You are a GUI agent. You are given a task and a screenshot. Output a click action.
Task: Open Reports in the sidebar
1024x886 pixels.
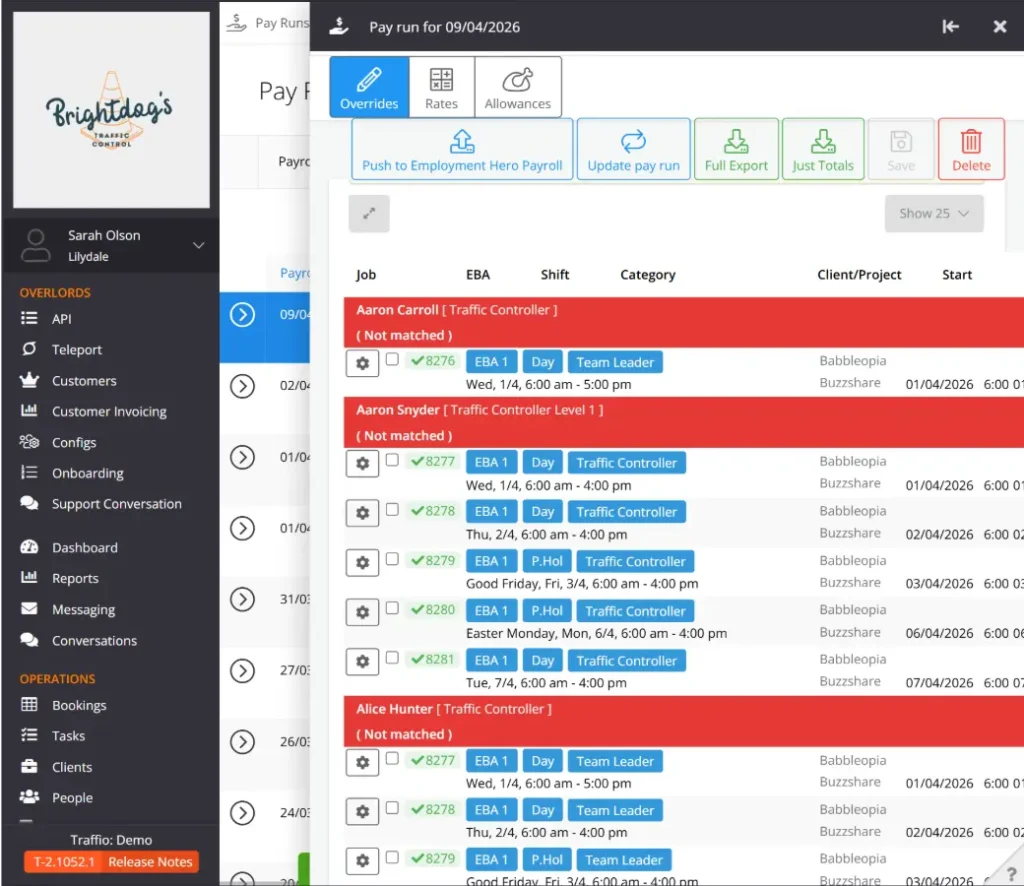(x=75, y=578)
